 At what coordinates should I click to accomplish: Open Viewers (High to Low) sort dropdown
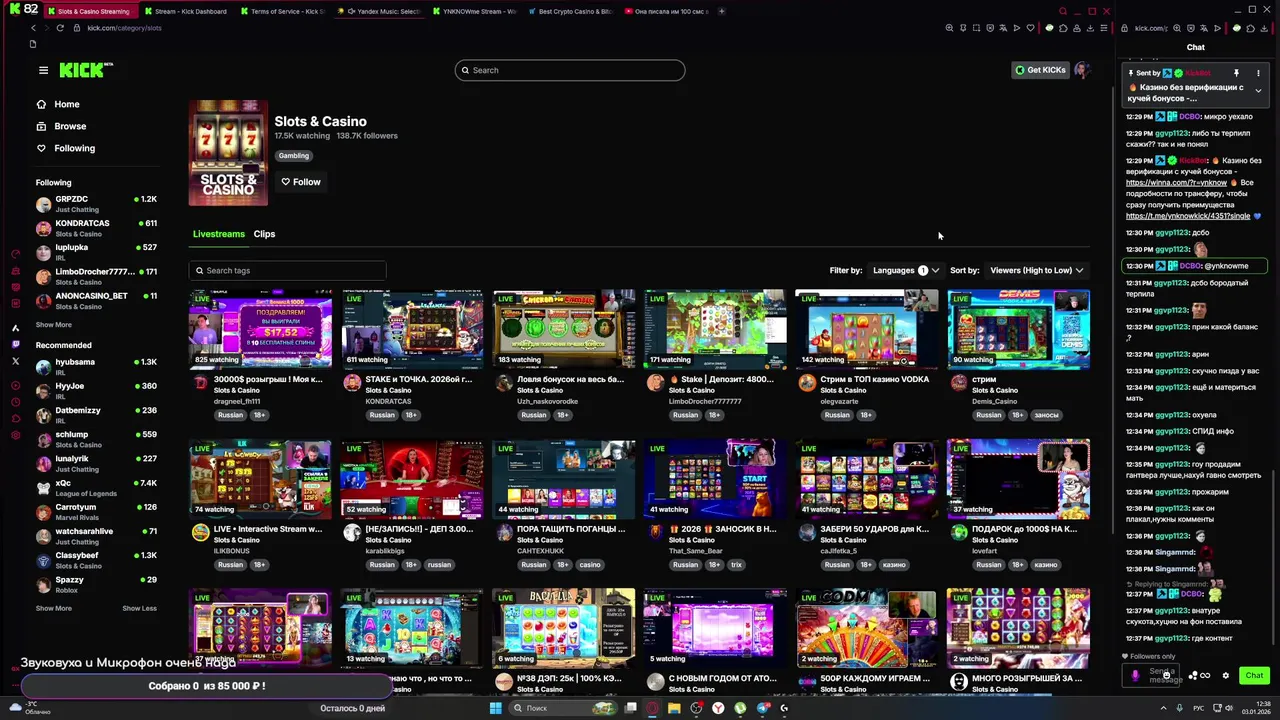[1036, 270]
